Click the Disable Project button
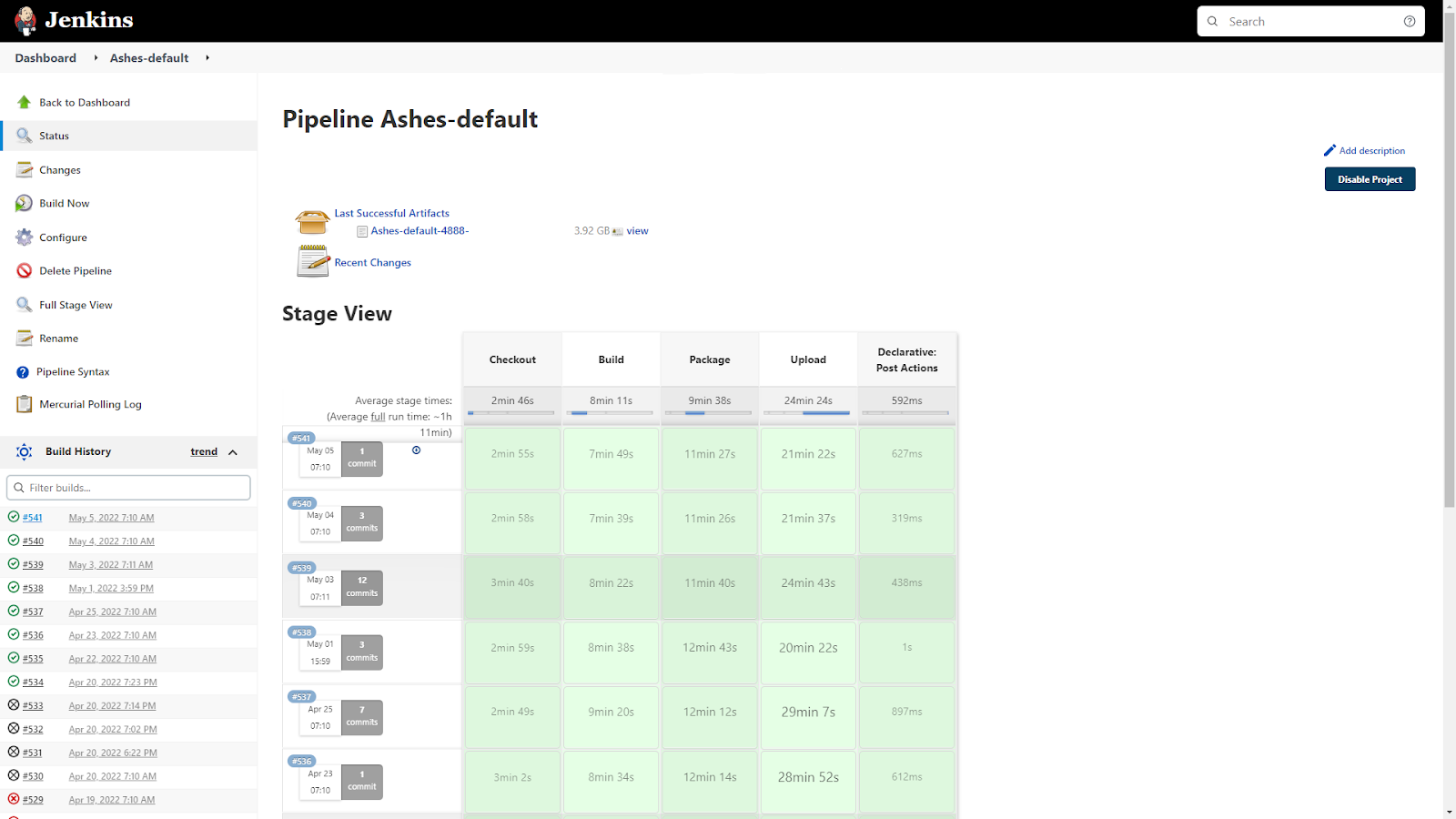Image resolution: width=1456 pixels, height=819 pixels. tap(1370, 179)
